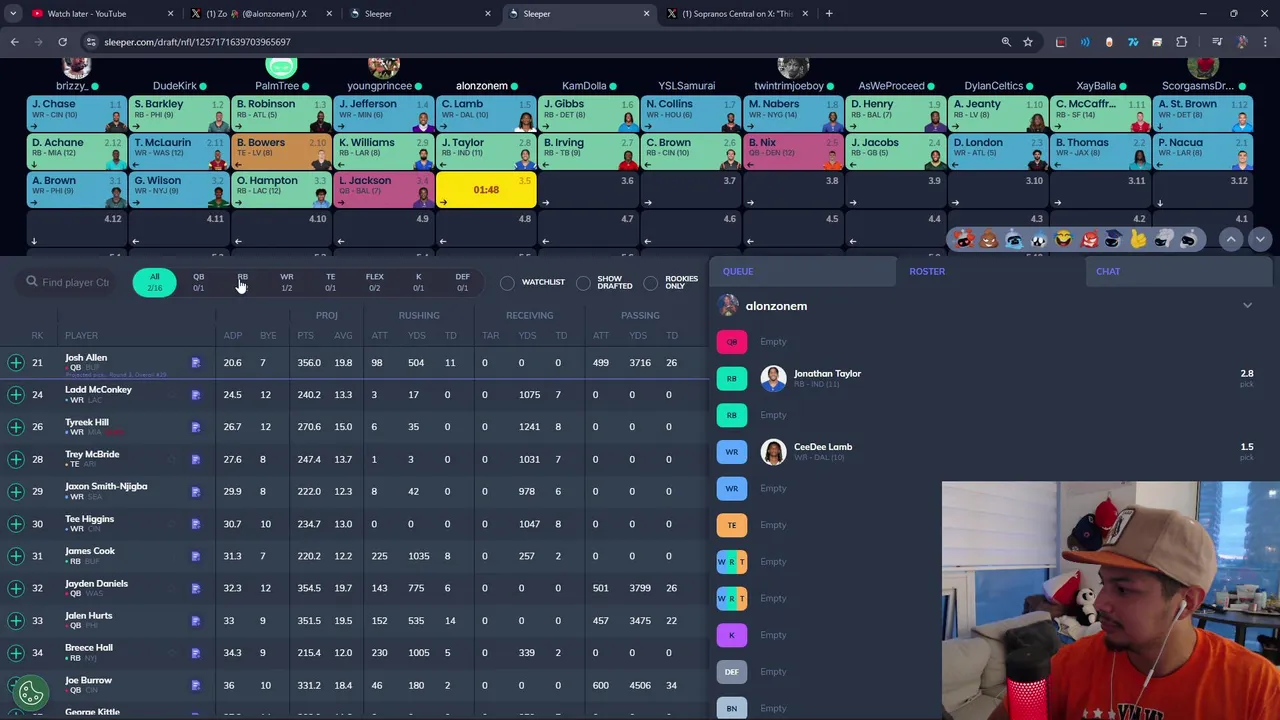Open the browser extensions puzzle icon

point(1182,42)
